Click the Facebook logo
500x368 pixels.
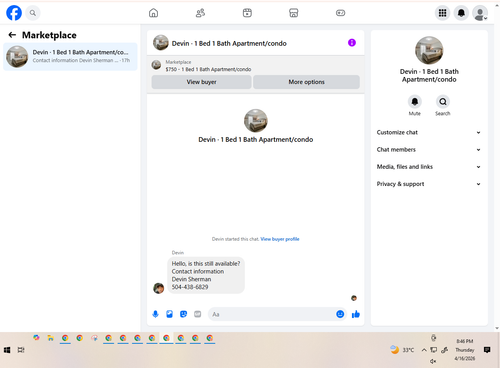coord(14,13)
